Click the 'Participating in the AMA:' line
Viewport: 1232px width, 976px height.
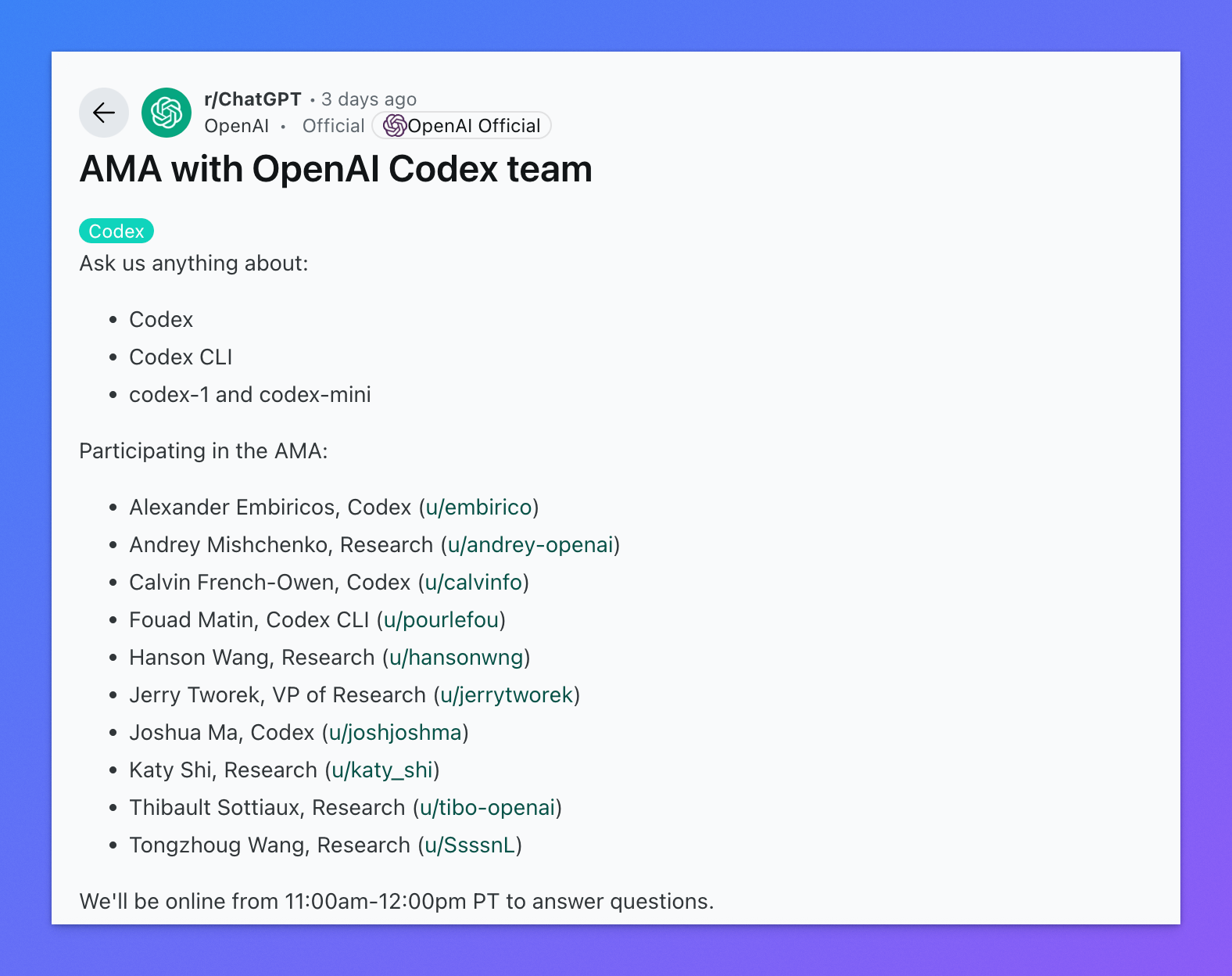coord(203,451)
